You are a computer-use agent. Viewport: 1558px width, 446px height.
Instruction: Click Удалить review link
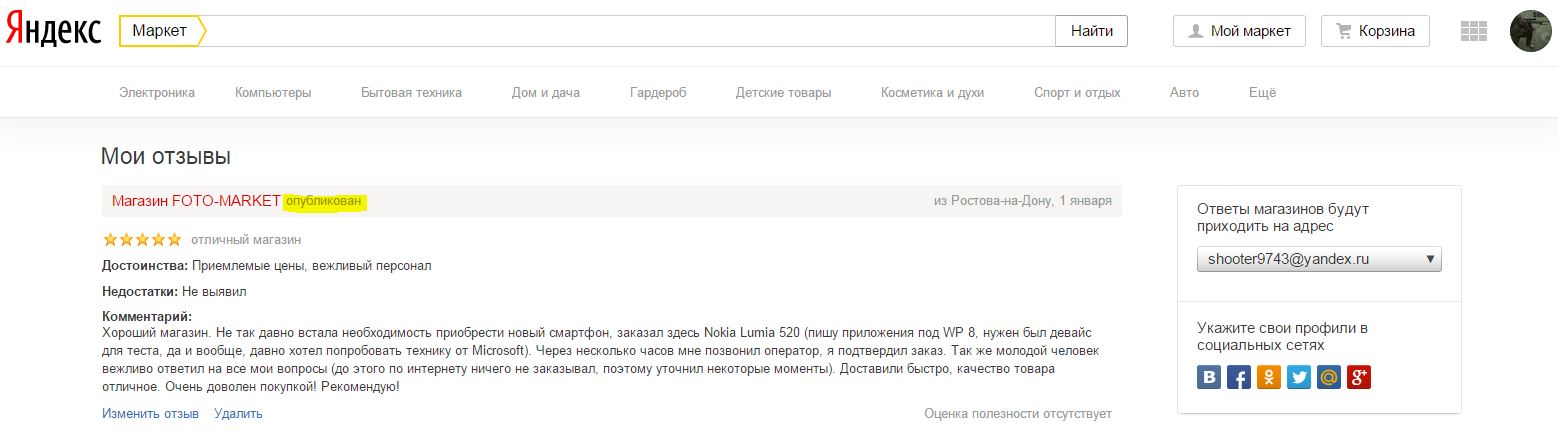point(238,413)
